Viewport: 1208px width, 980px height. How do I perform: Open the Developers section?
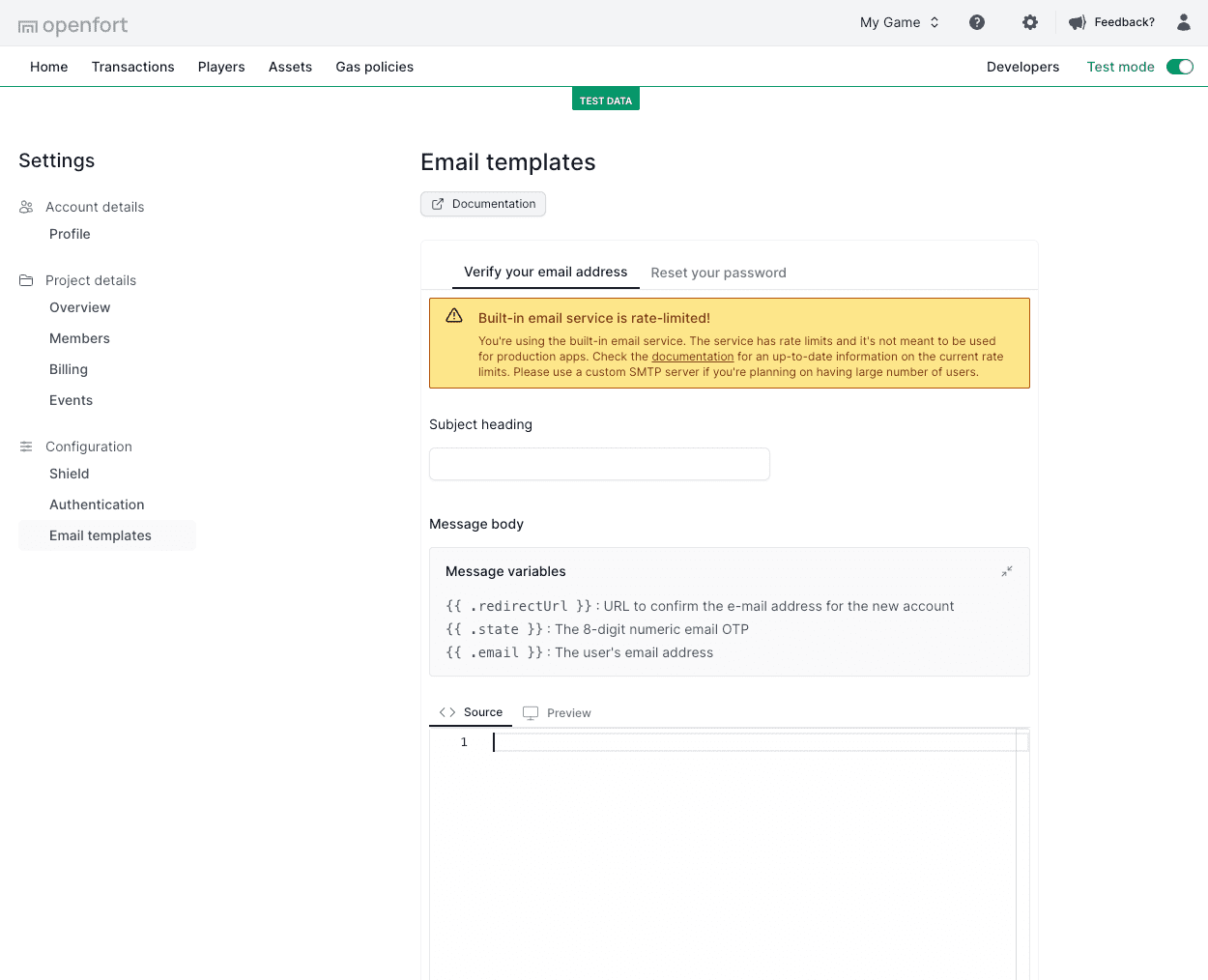click(1022, 67)
